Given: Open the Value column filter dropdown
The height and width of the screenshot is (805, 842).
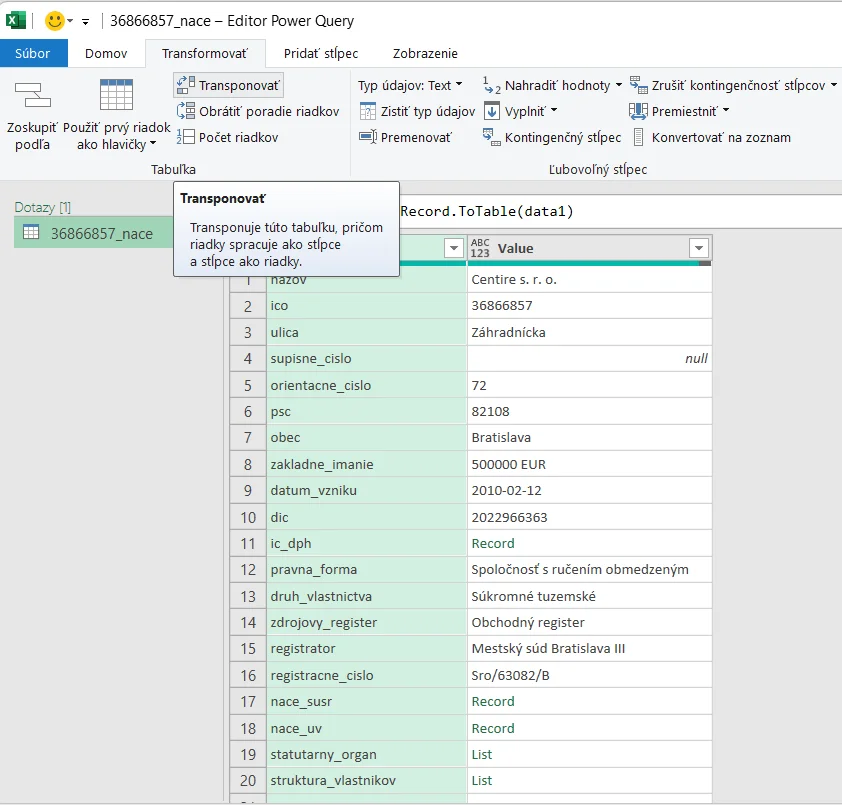Looking at the screenshot, I should 699,248.
